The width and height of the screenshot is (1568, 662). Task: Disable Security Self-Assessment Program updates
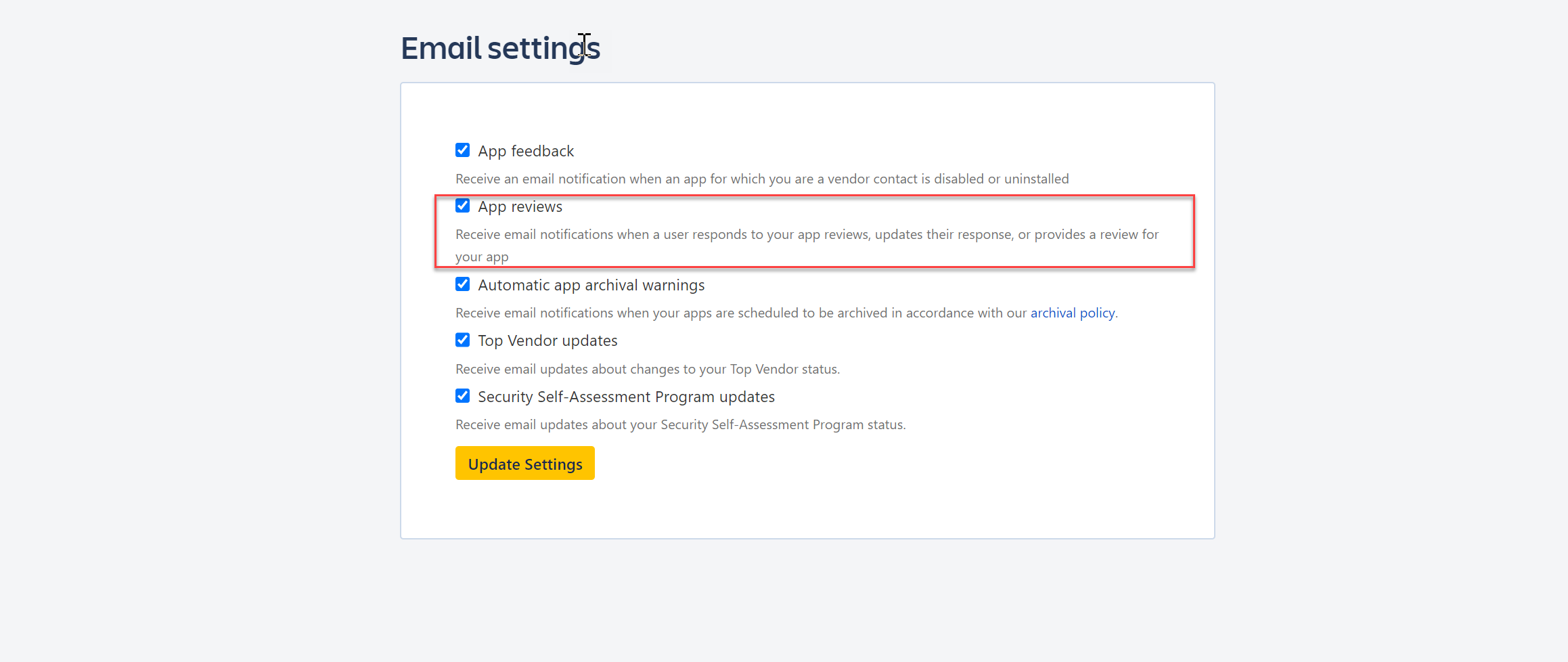[462, 396]
